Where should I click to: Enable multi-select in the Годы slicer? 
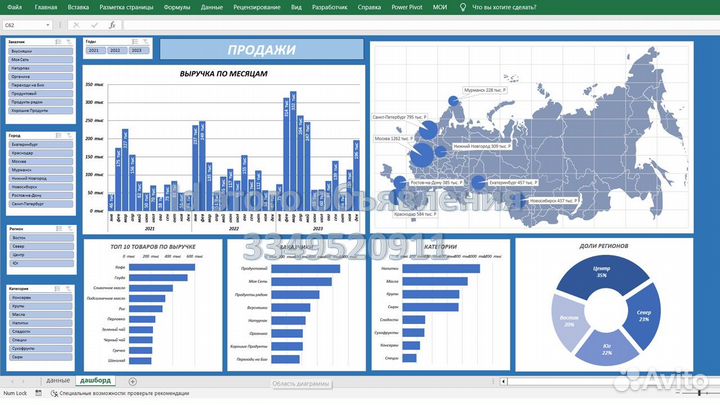coord(135,42)
